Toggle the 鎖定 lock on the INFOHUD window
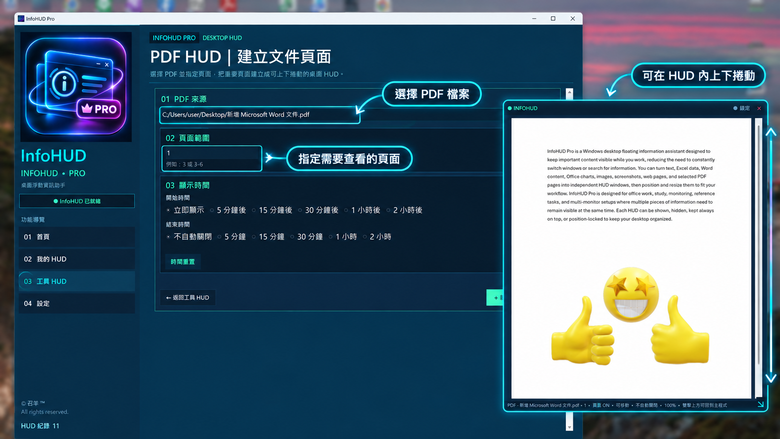This screenshot has height=439, width=780. pyautogui.click(x=741, y=108)
